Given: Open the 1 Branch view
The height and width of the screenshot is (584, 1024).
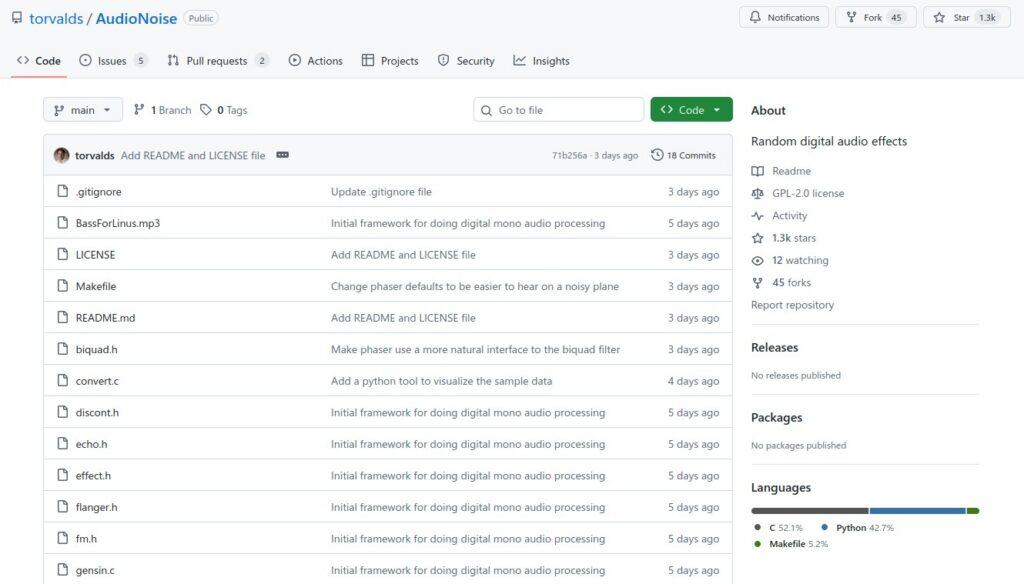Looking at the screenshot, I should tap(161, 110).
